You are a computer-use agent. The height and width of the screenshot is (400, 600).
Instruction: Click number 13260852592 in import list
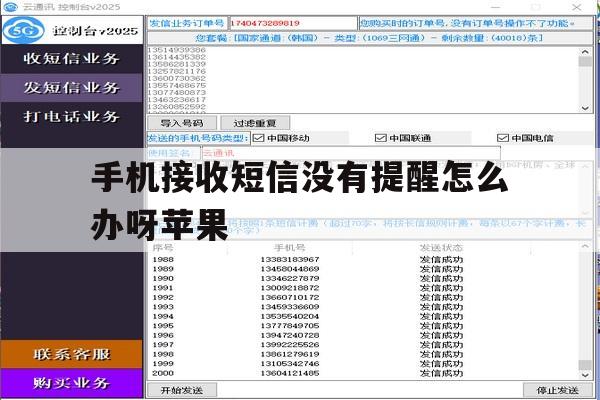(x=177, y=106)
